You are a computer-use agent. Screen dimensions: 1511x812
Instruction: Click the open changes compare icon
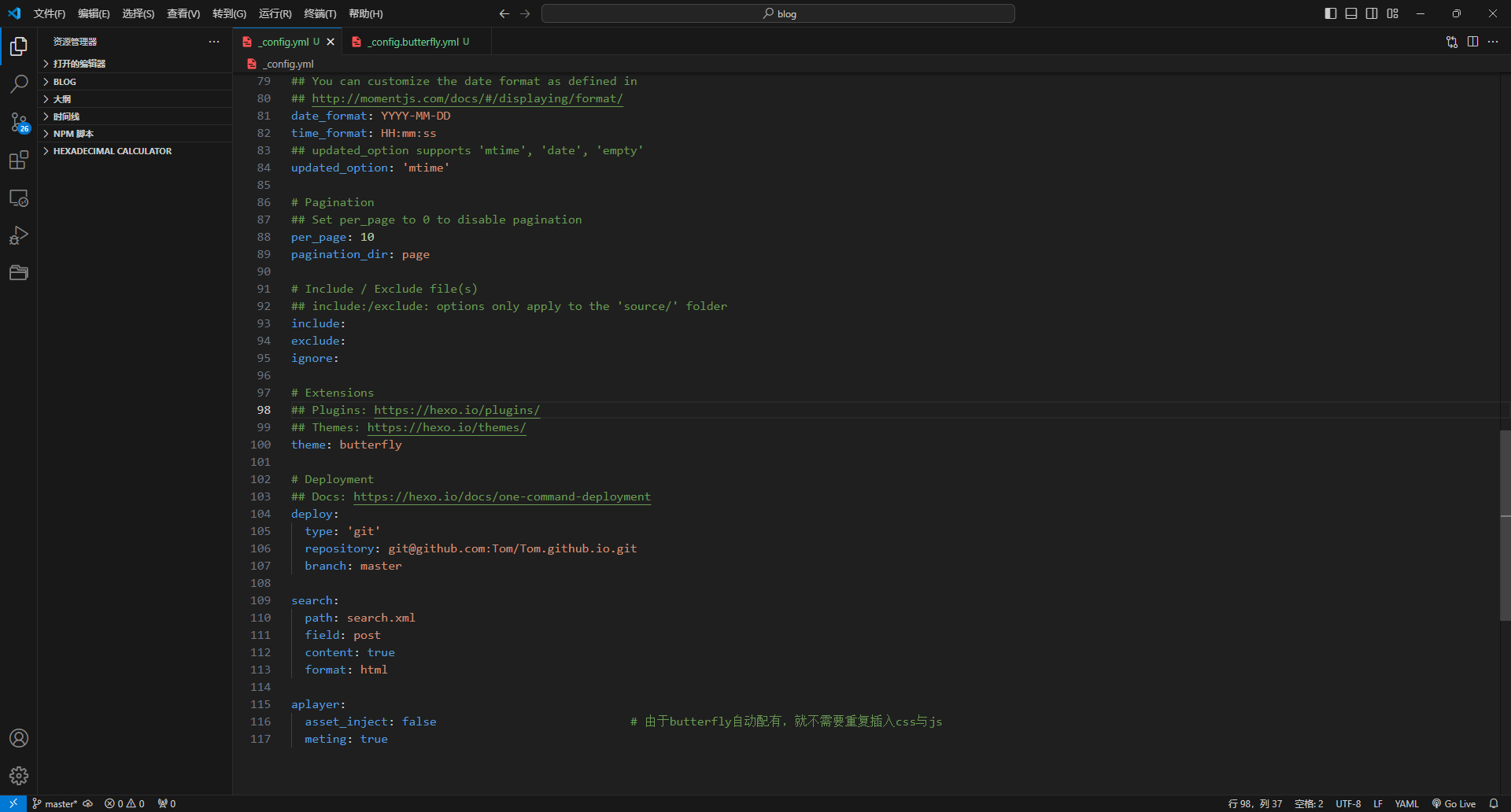tap(1452, 42)
